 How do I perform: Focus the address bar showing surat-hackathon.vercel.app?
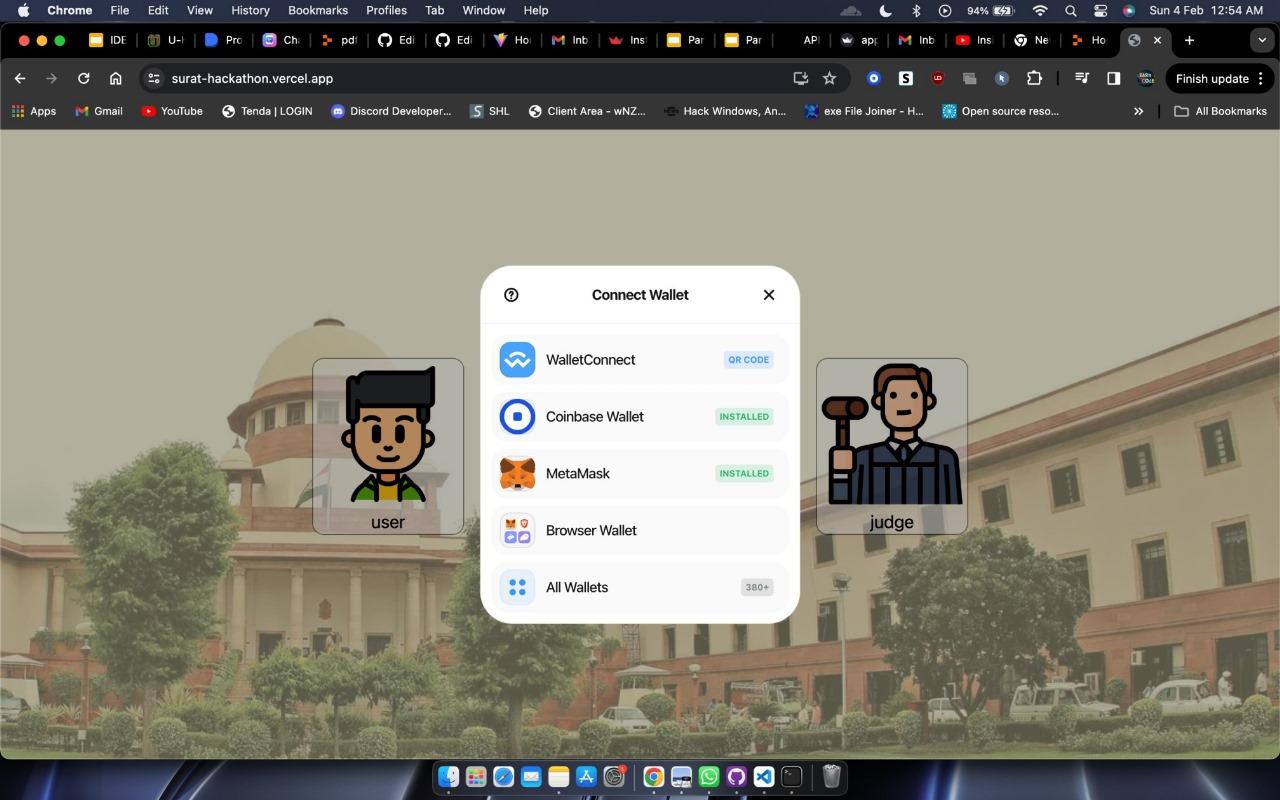pyautogui.click(x=470, y=78)
